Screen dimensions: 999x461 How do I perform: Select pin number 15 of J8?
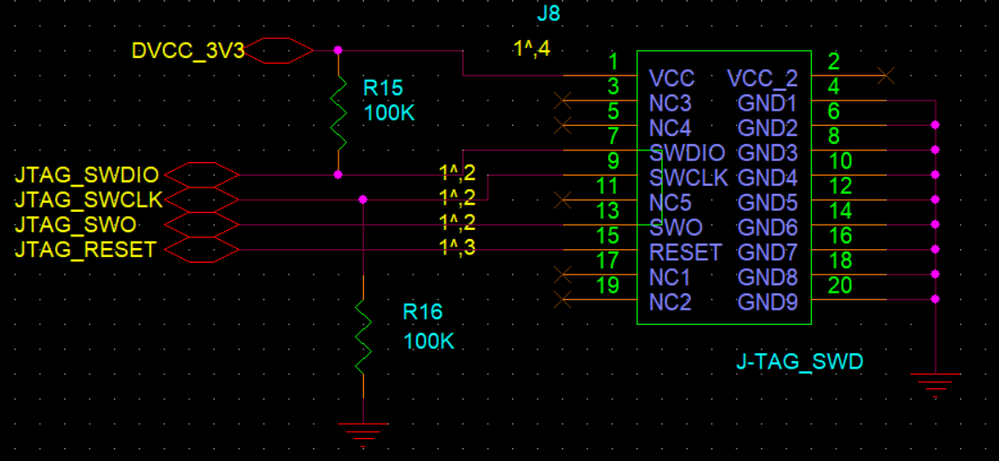click(x=607, y=236)
